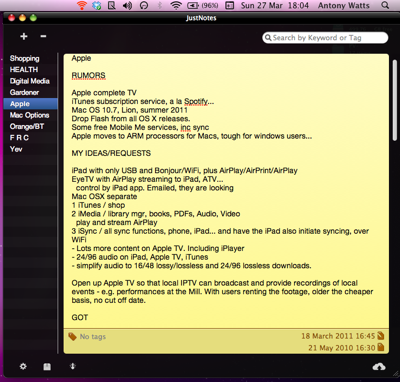Open the F R C note
The image size is (400, 382).
tap(31, 138)
